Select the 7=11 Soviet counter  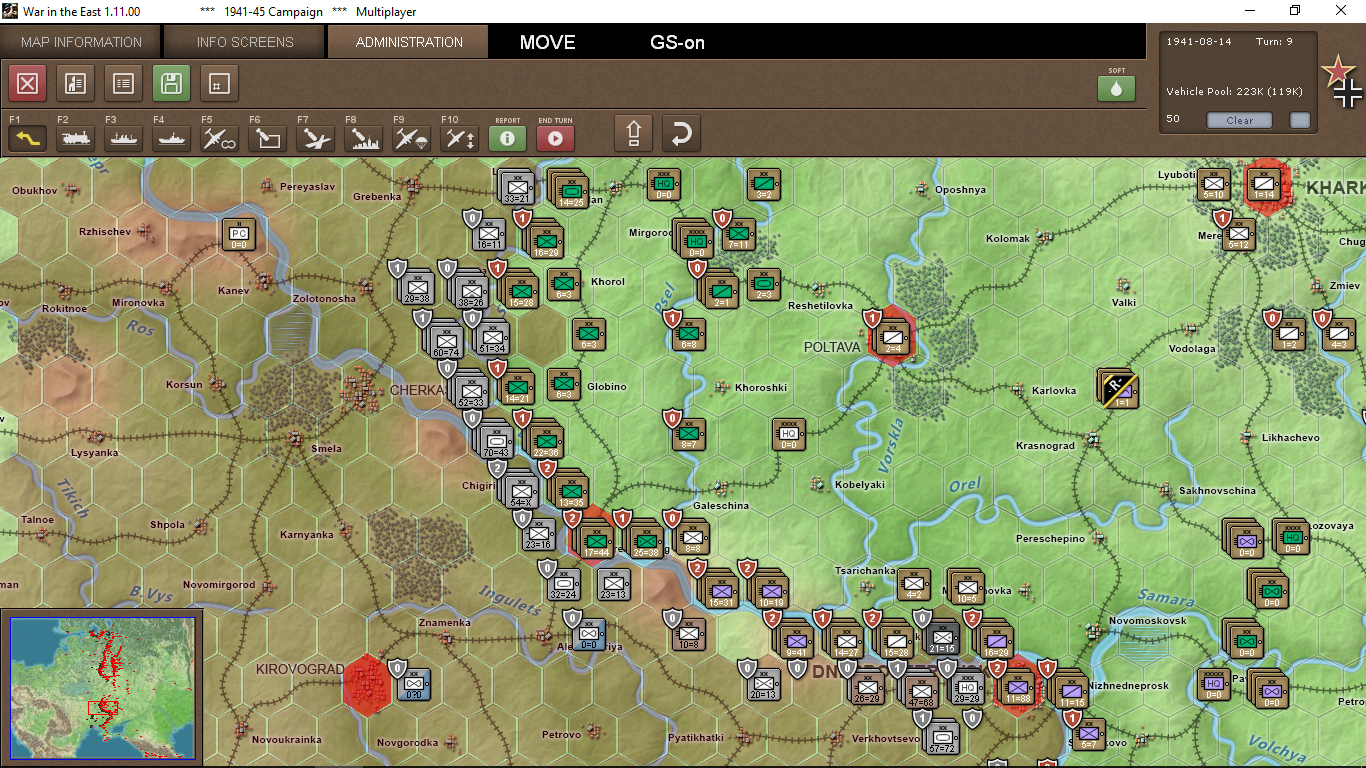tap(739, 235)
